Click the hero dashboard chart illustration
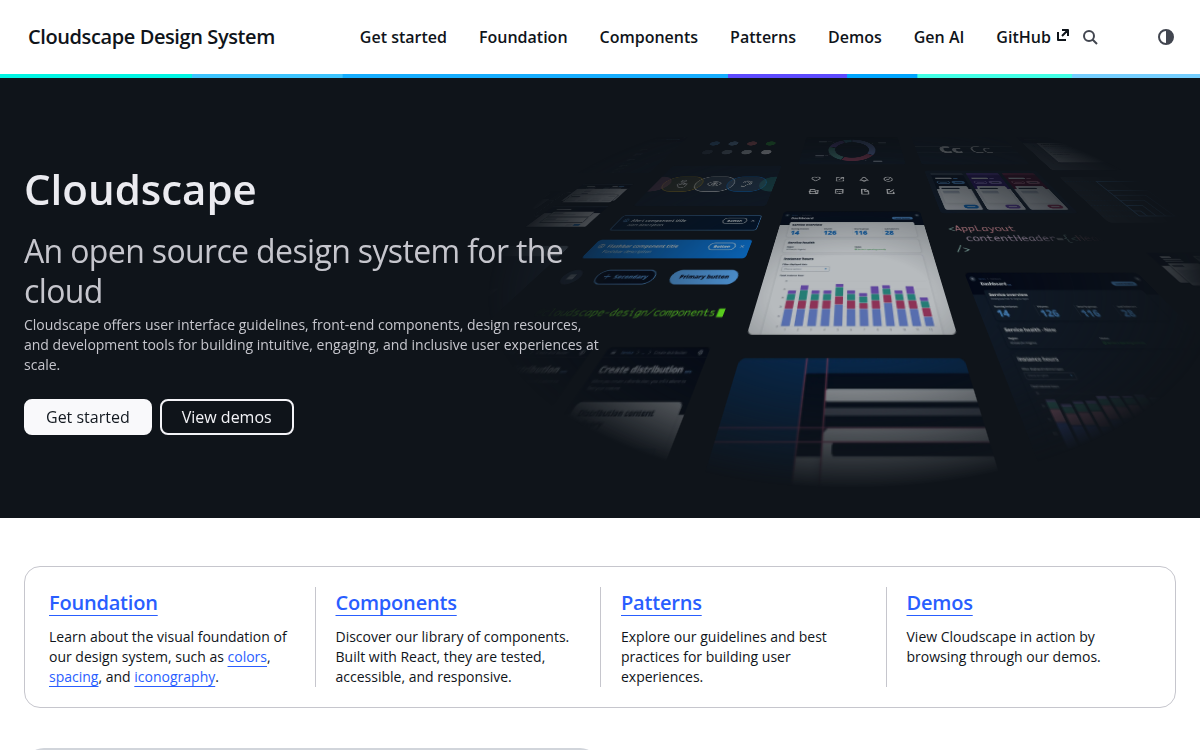 (x=850, y=275)
